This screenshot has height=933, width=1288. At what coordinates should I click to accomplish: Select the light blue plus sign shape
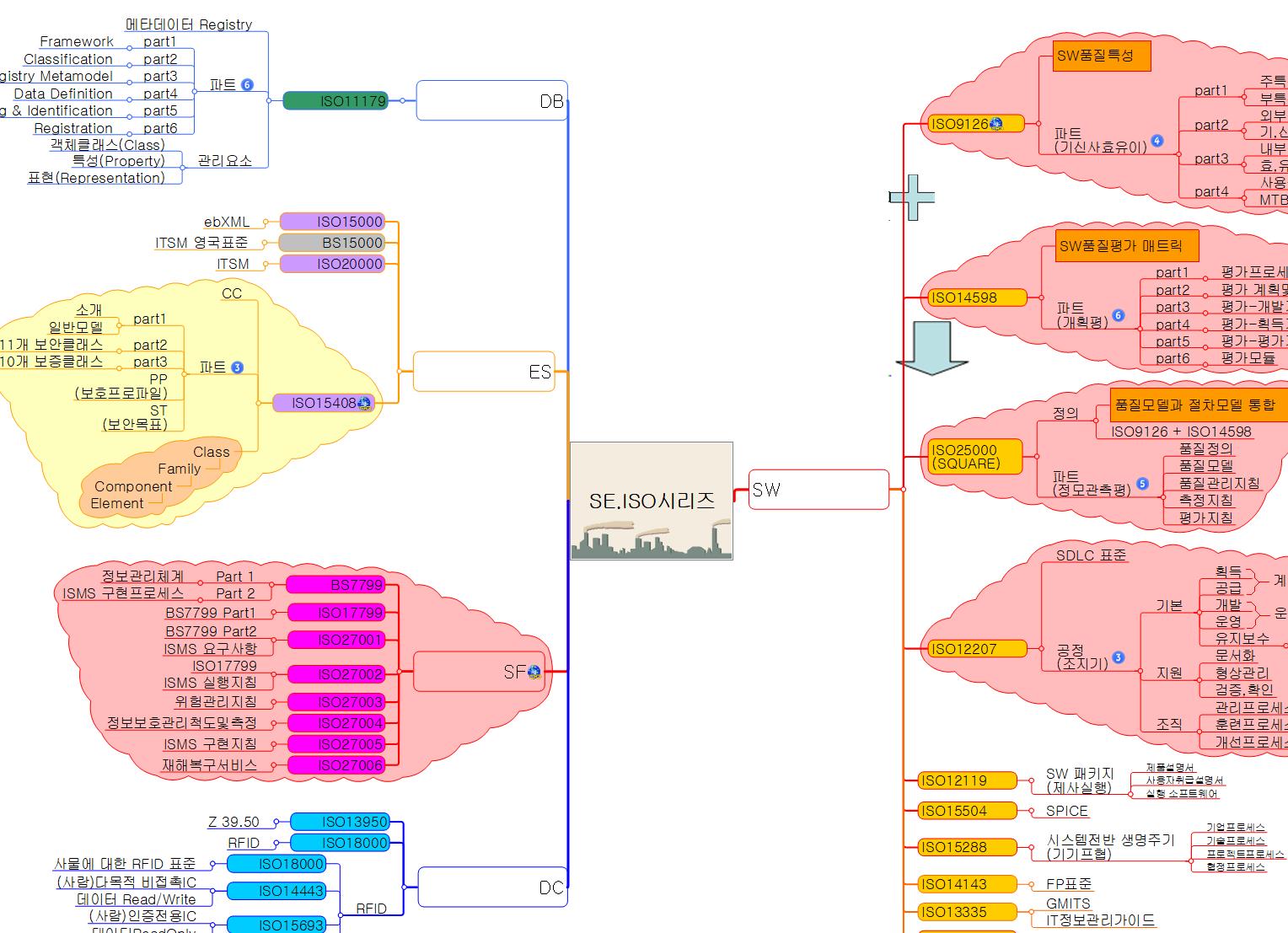click(913, 197)
